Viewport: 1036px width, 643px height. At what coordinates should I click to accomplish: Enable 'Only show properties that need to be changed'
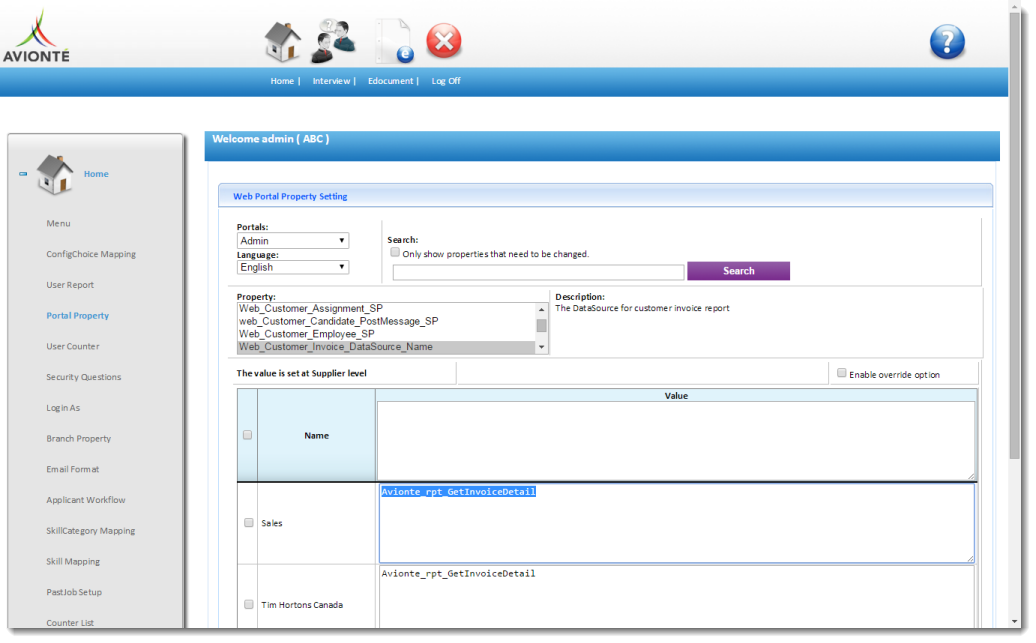[395, 253]
